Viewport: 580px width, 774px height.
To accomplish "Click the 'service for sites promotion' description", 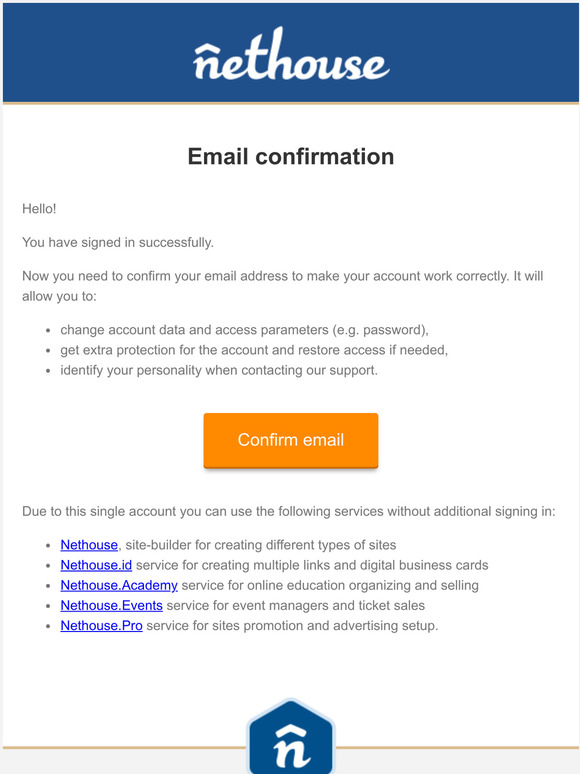I will (292, 626).
